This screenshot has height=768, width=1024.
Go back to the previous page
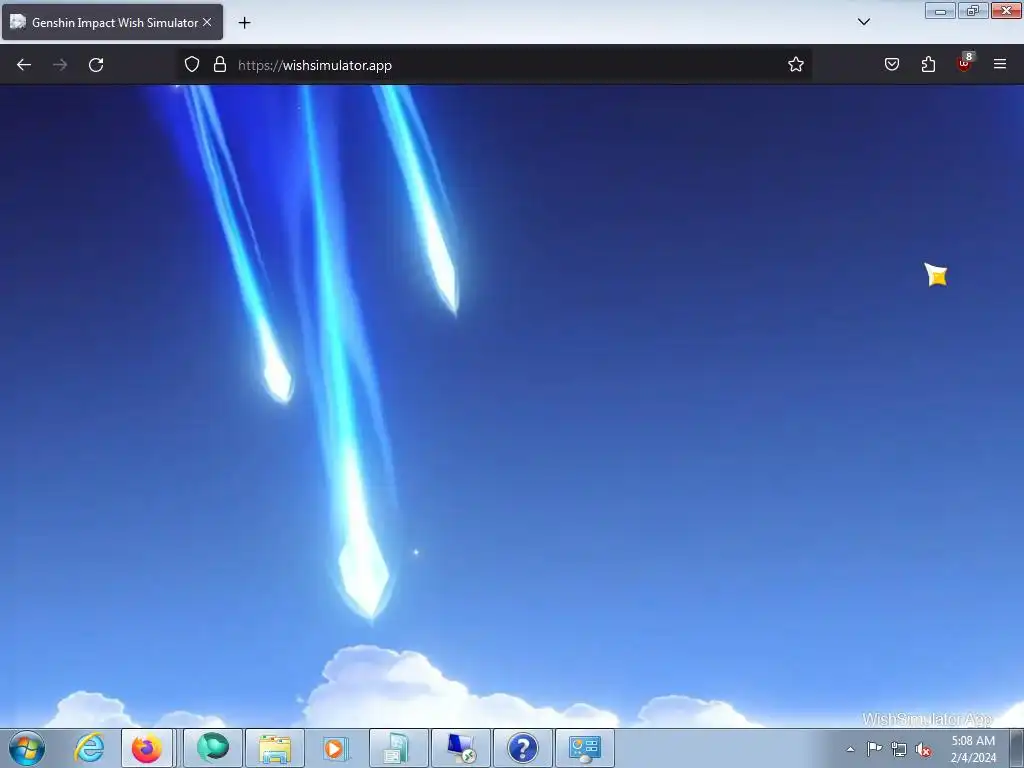[24, 65]
